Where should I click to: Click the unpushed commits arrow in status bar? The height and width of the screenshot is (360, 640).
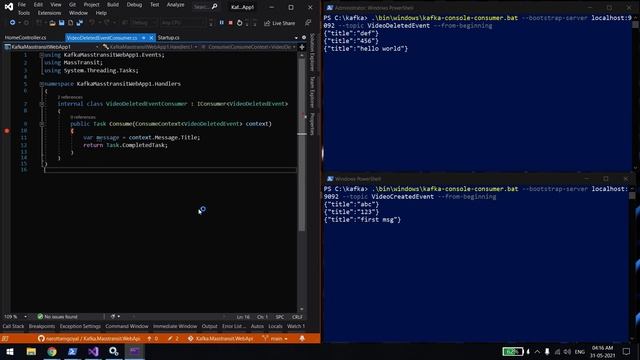[x=152, y=338]
